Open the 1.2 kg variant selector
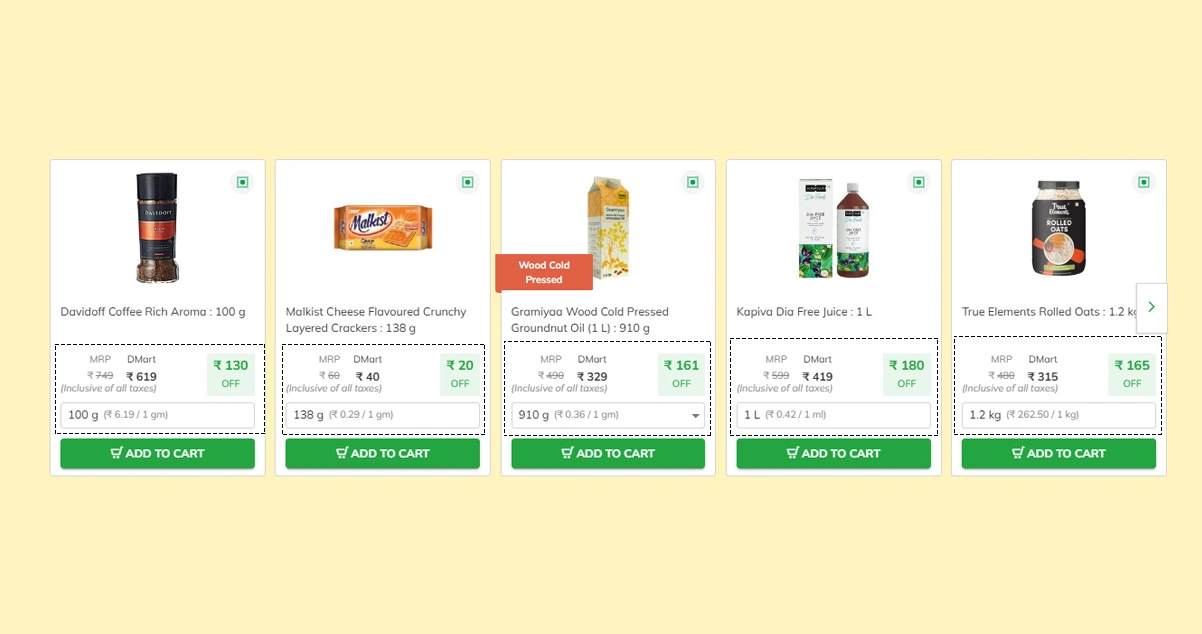 point(1058,415)
